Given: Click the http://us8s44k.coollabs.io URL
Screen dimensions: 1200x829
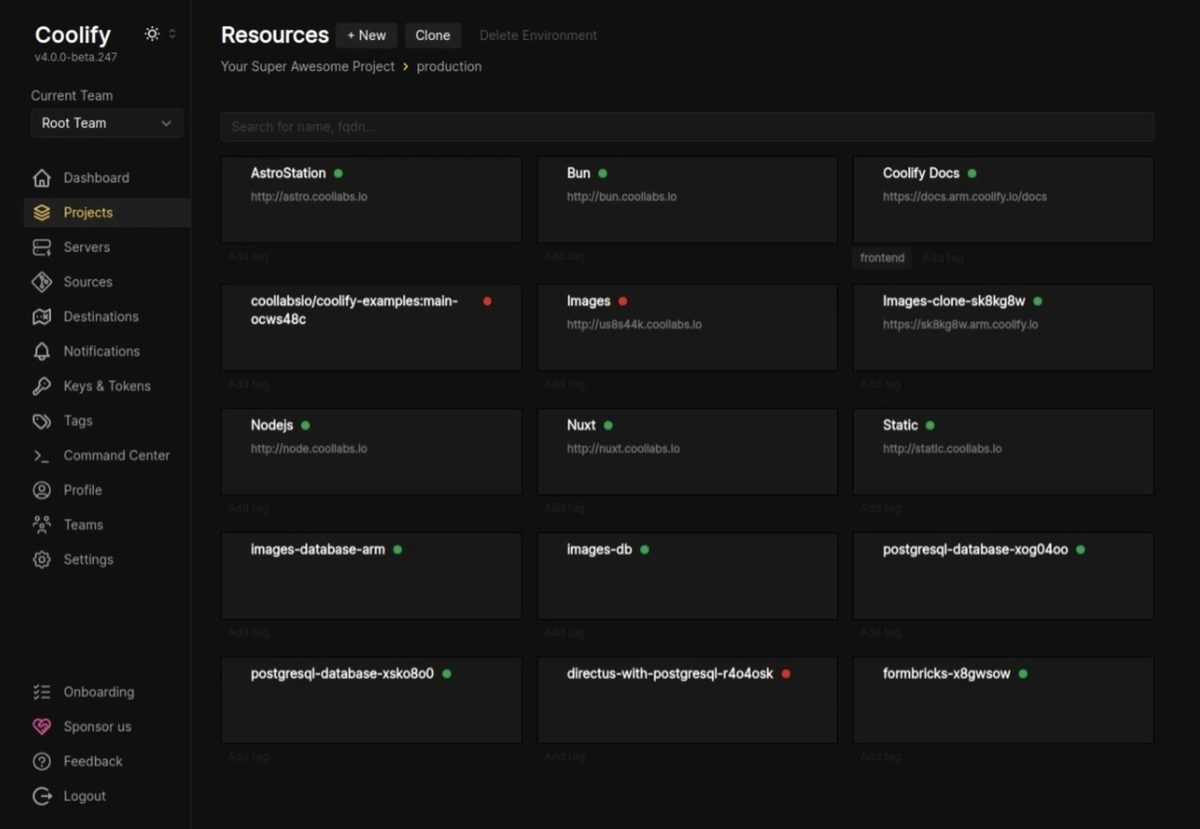Looking at the screenshot, I should point(634,325).
